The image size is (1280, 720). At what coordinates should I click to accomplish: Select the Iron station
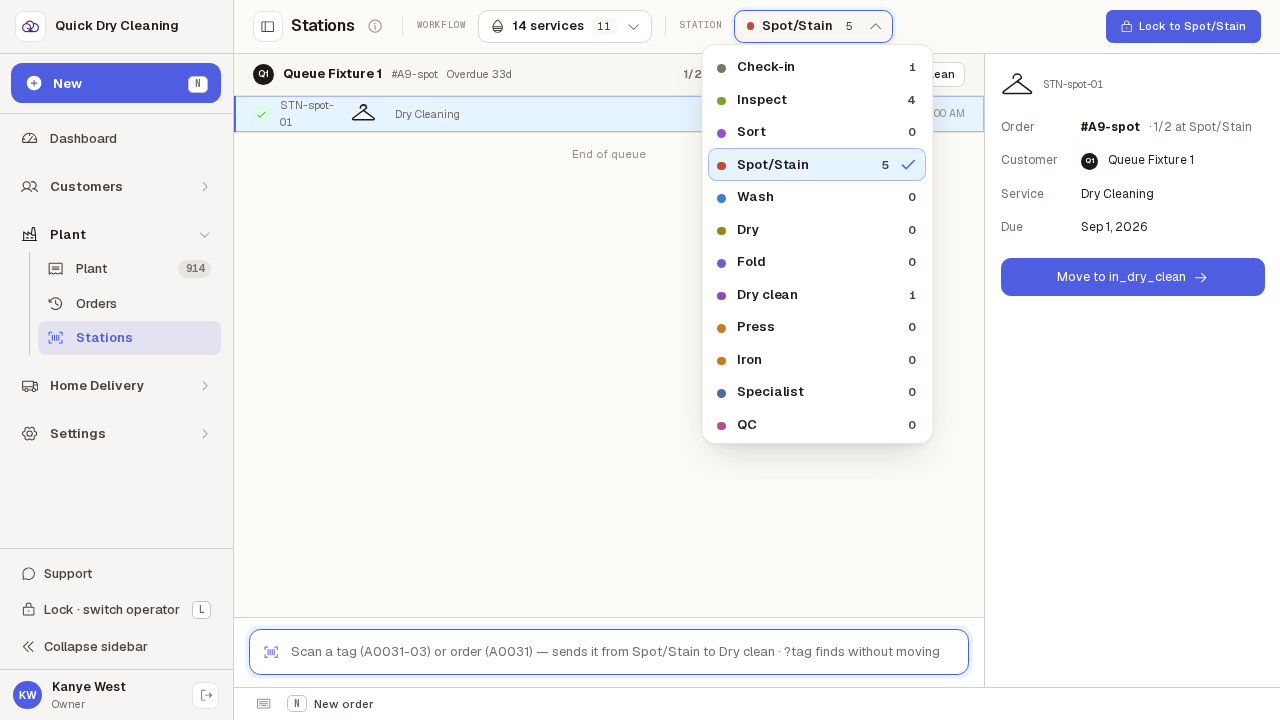tap(817, 360)
